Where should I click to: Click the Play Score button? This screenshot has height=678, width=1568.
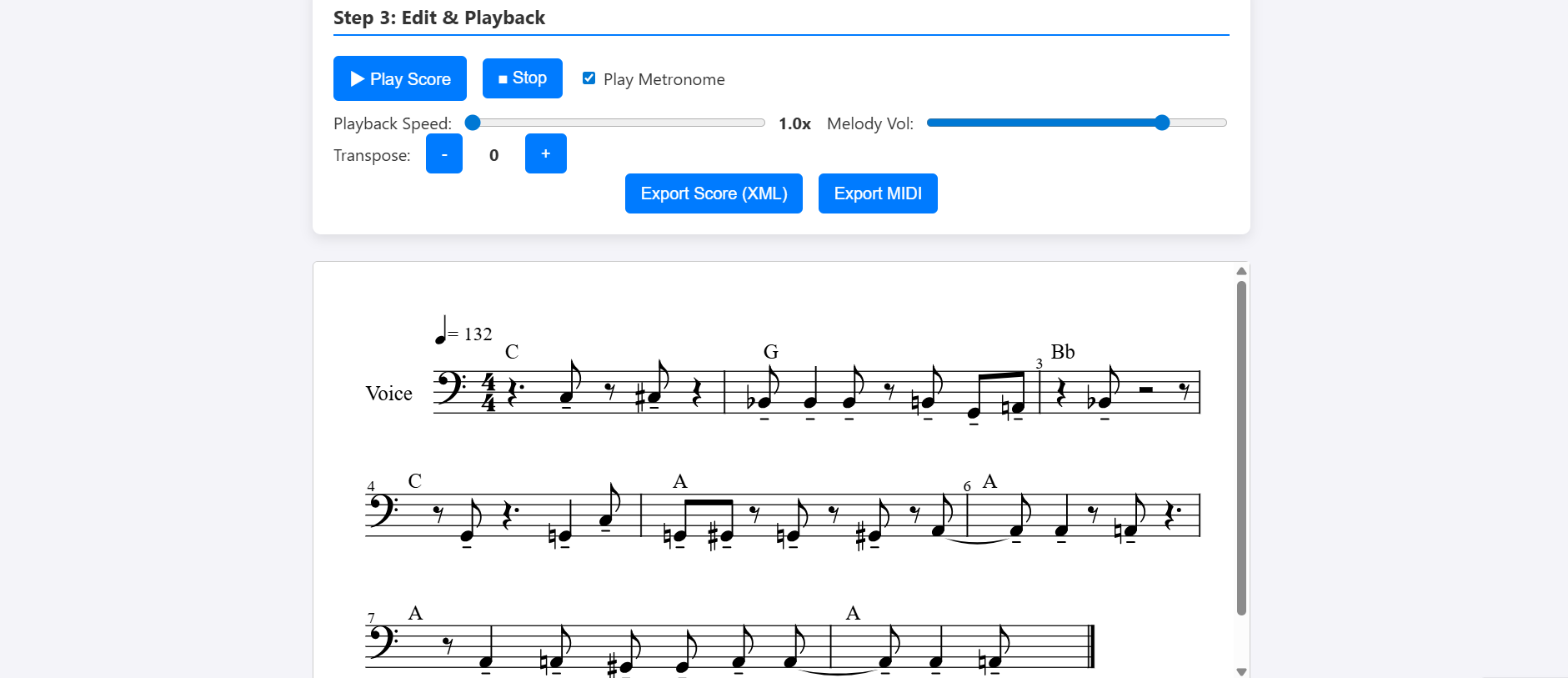(399, 78)
